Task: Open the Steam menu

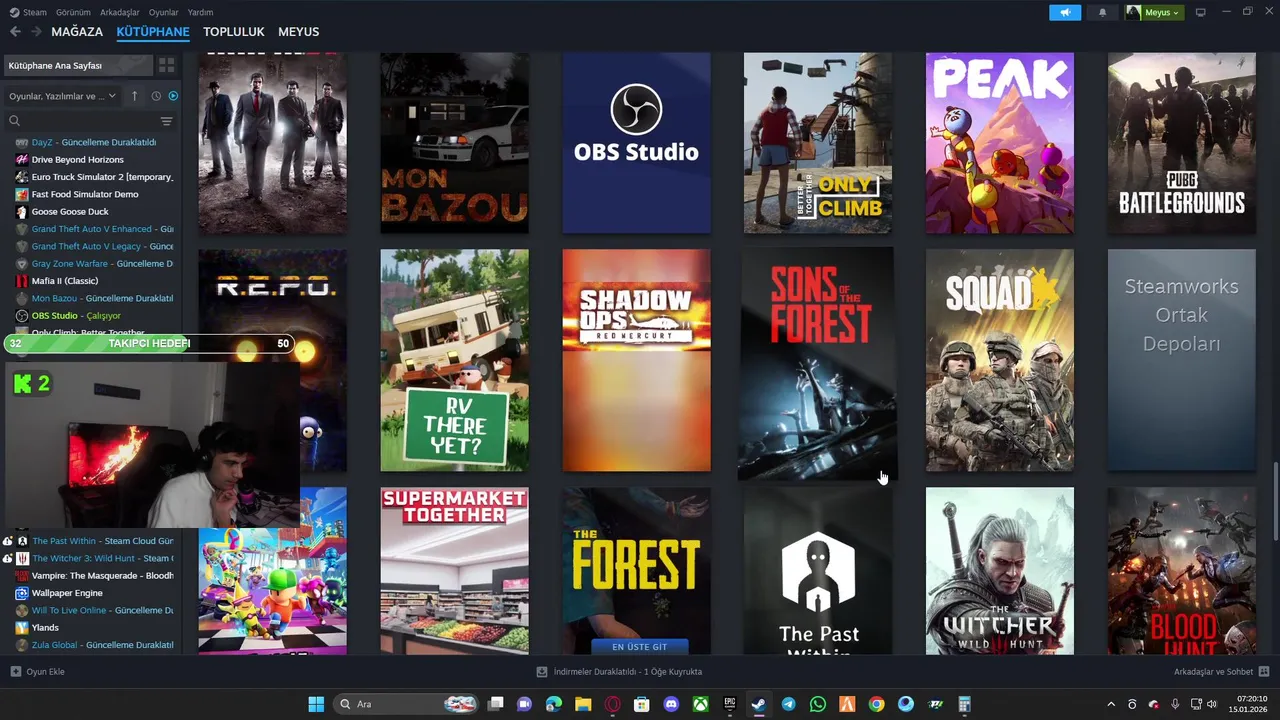Action: 28,12
